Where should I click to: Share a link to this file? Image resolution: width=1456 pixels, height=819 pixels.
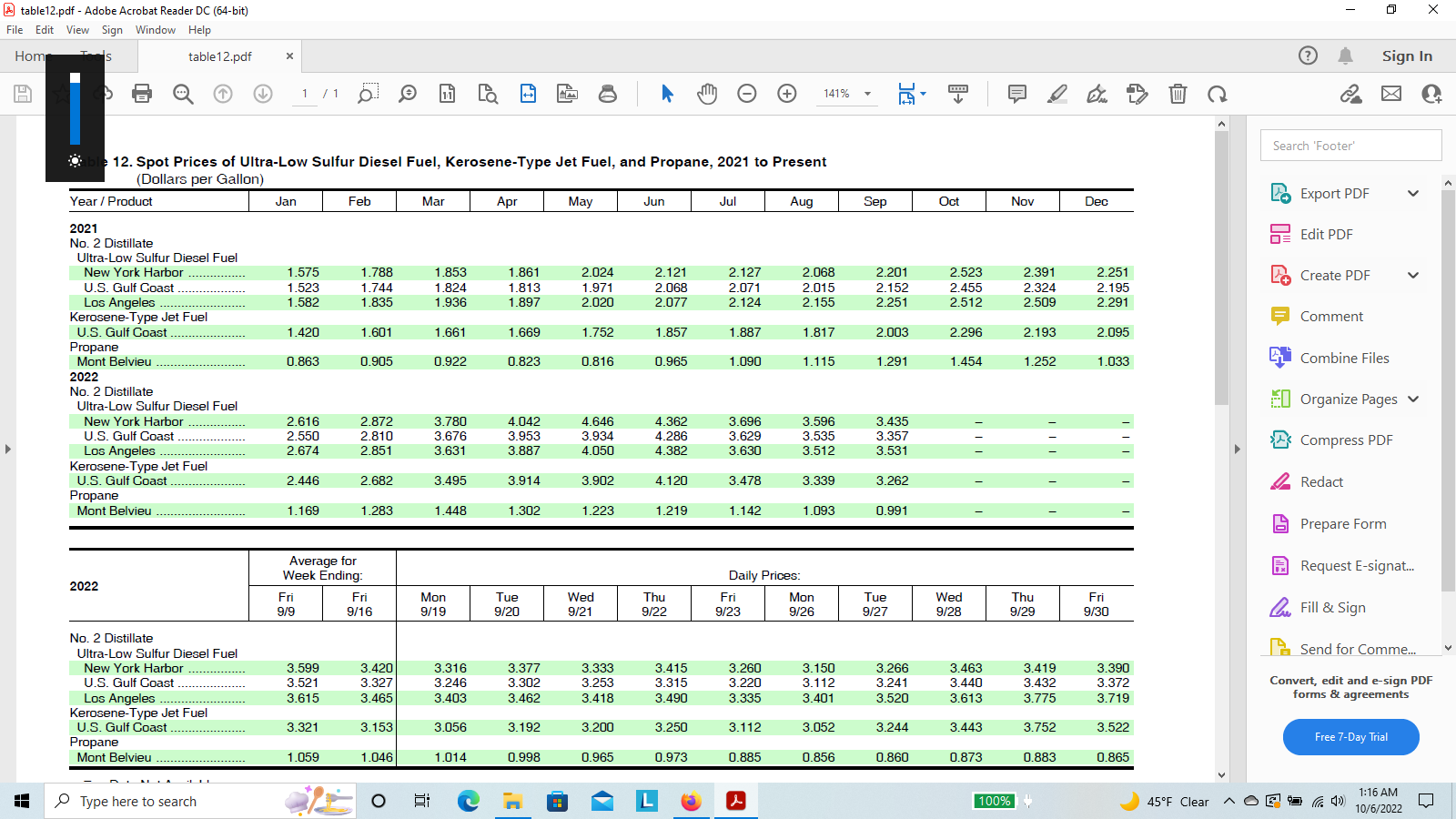[x=1351, y=94]
